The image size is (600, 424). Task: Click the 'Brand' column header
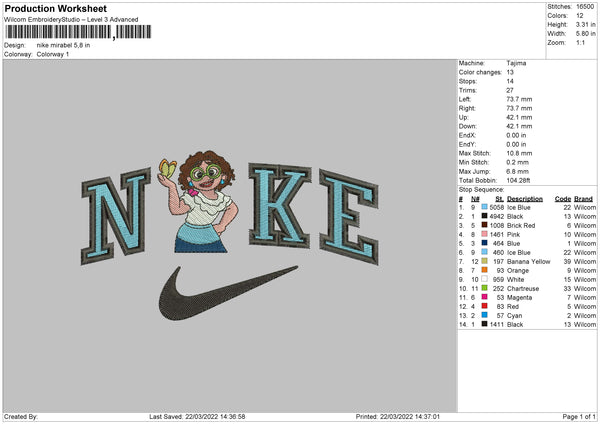(x=584, y=199)
